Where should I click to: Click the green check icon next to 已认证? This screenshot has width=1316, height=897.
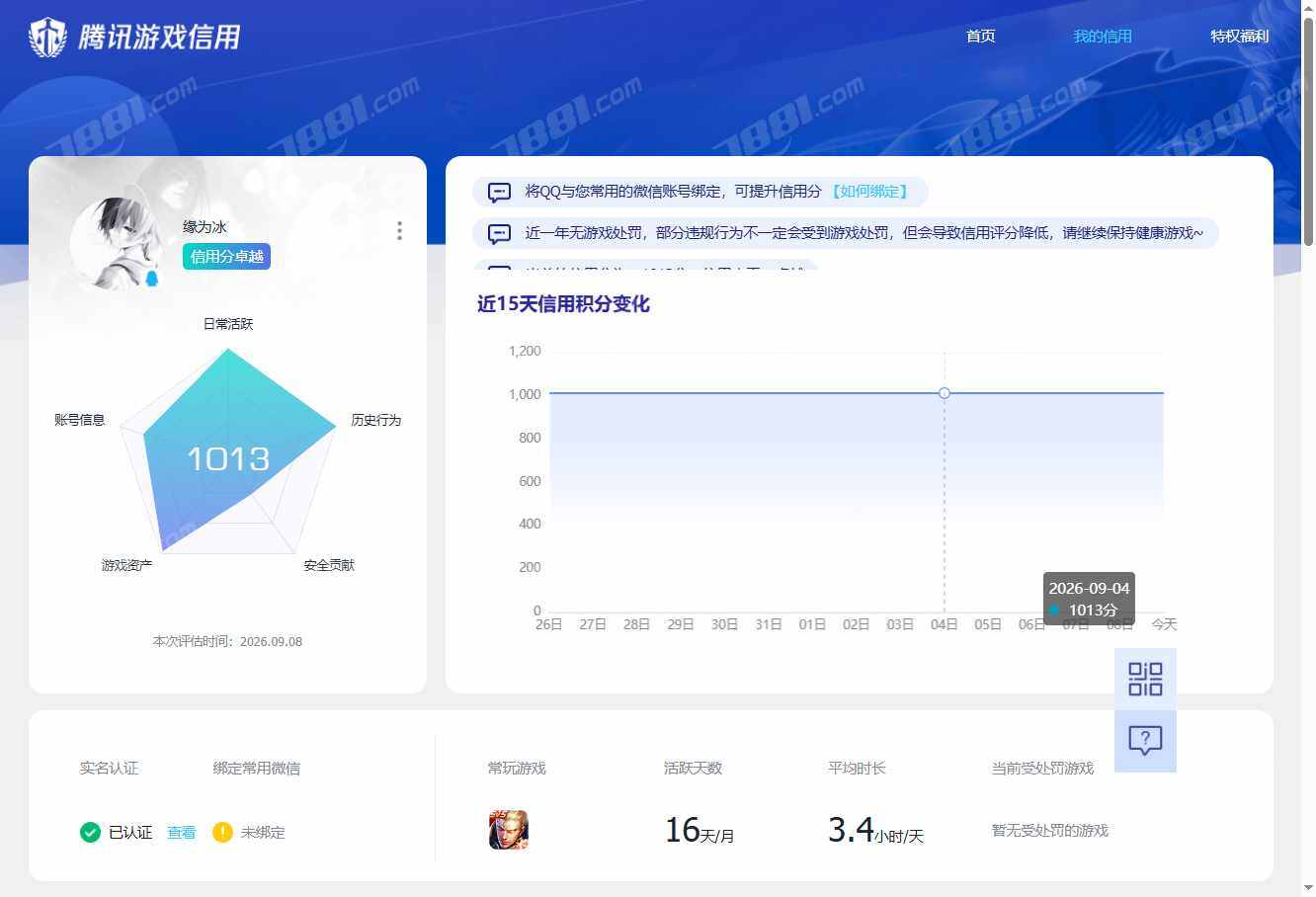click(90, 832)
